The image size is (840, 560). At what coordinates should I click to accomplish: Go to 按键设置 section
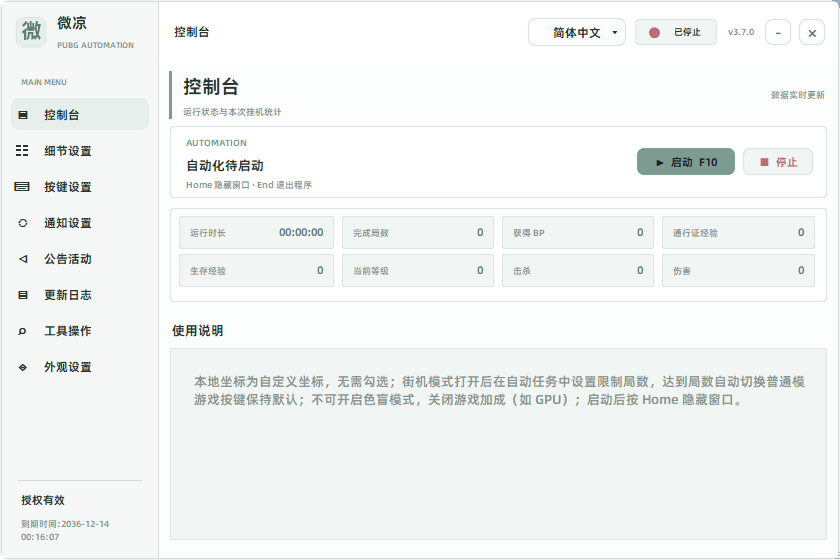pyautogui.click(x=80, y=186)
